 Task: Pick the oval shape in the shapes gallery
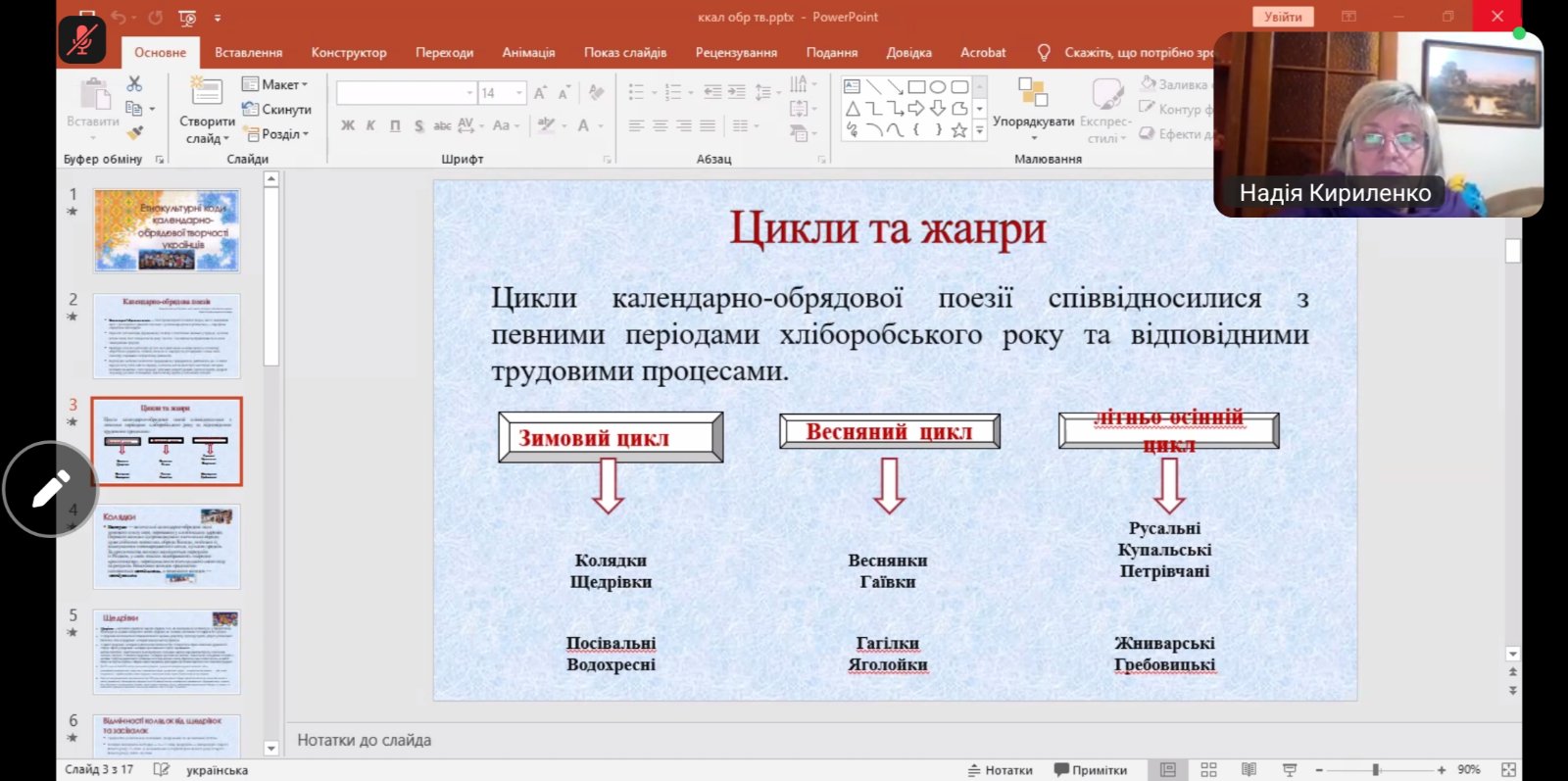(x=938, y=87)
